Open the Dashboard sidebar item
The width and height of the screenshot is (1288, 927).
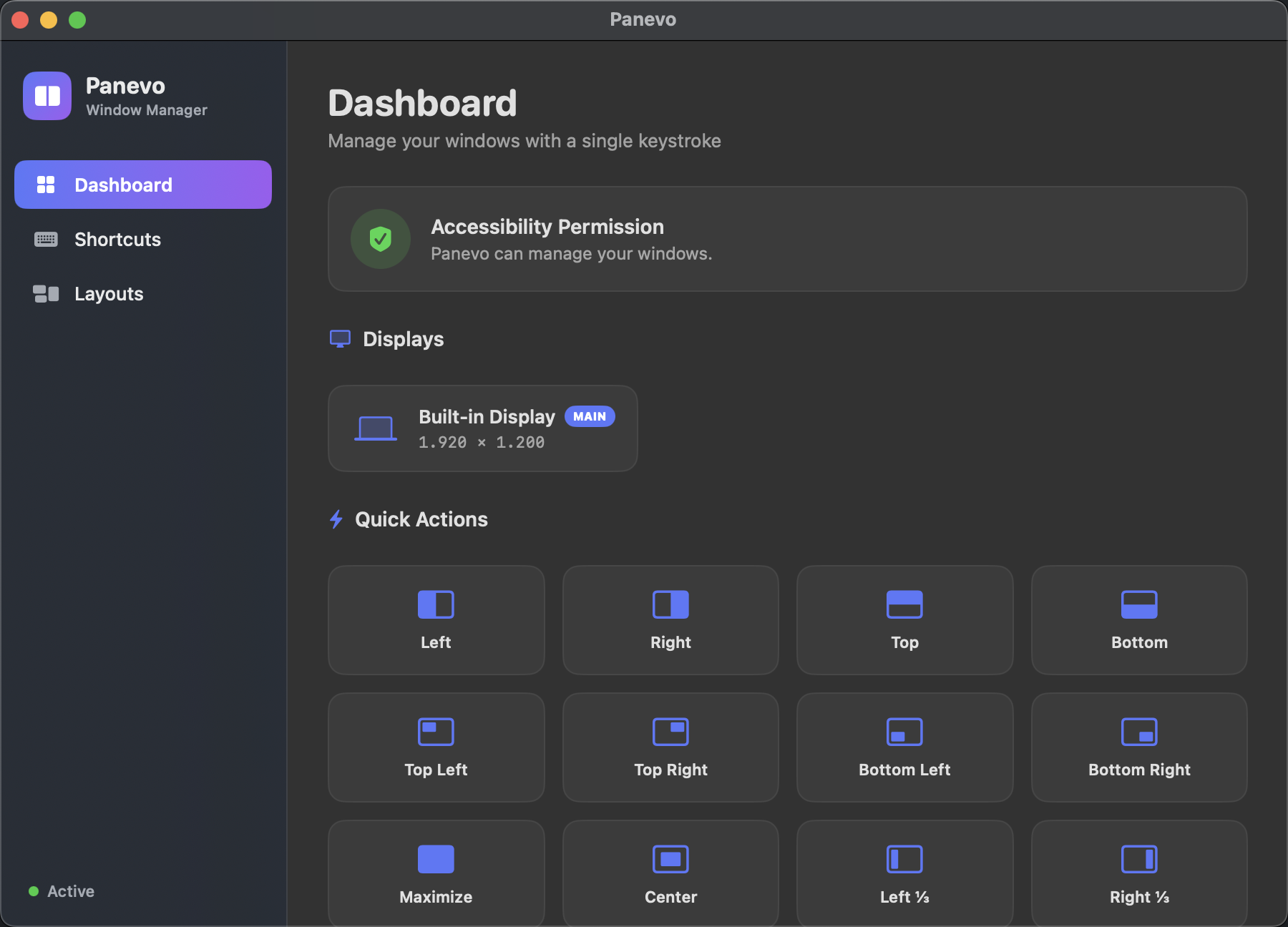(143, 185)
